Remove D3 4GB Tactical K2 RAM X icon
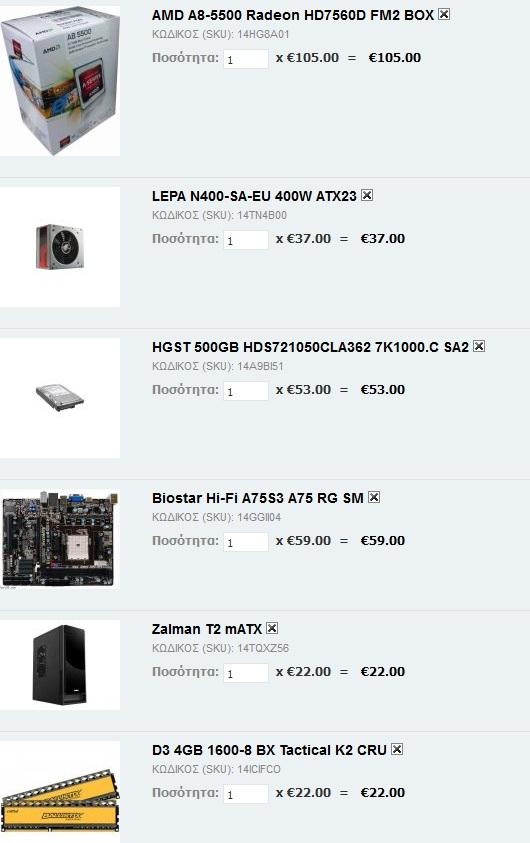 tap(397, 749)
